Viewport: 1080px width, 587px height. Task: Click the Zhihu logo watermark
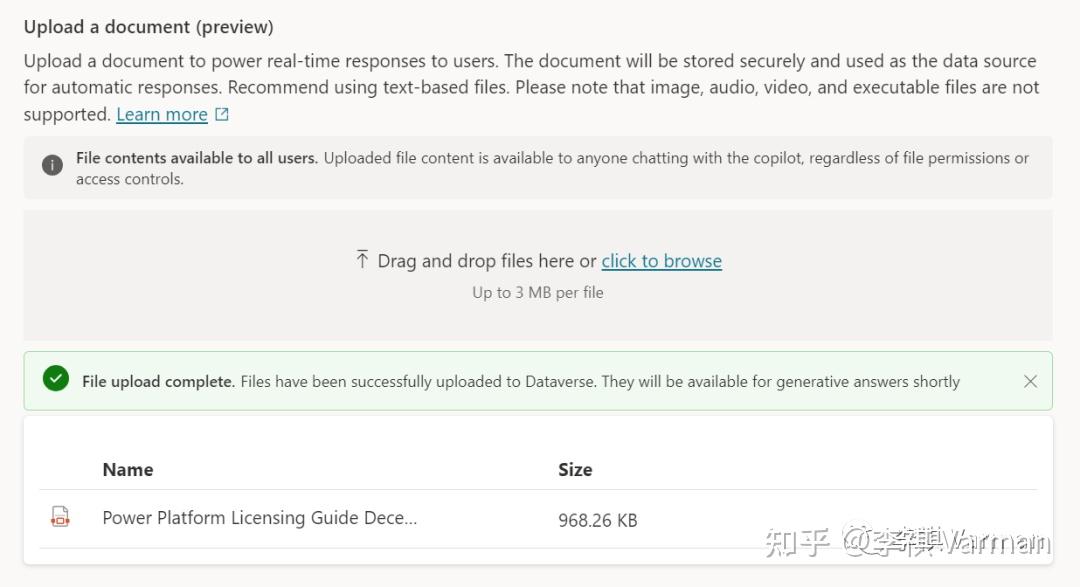click(x=797, y=542)
